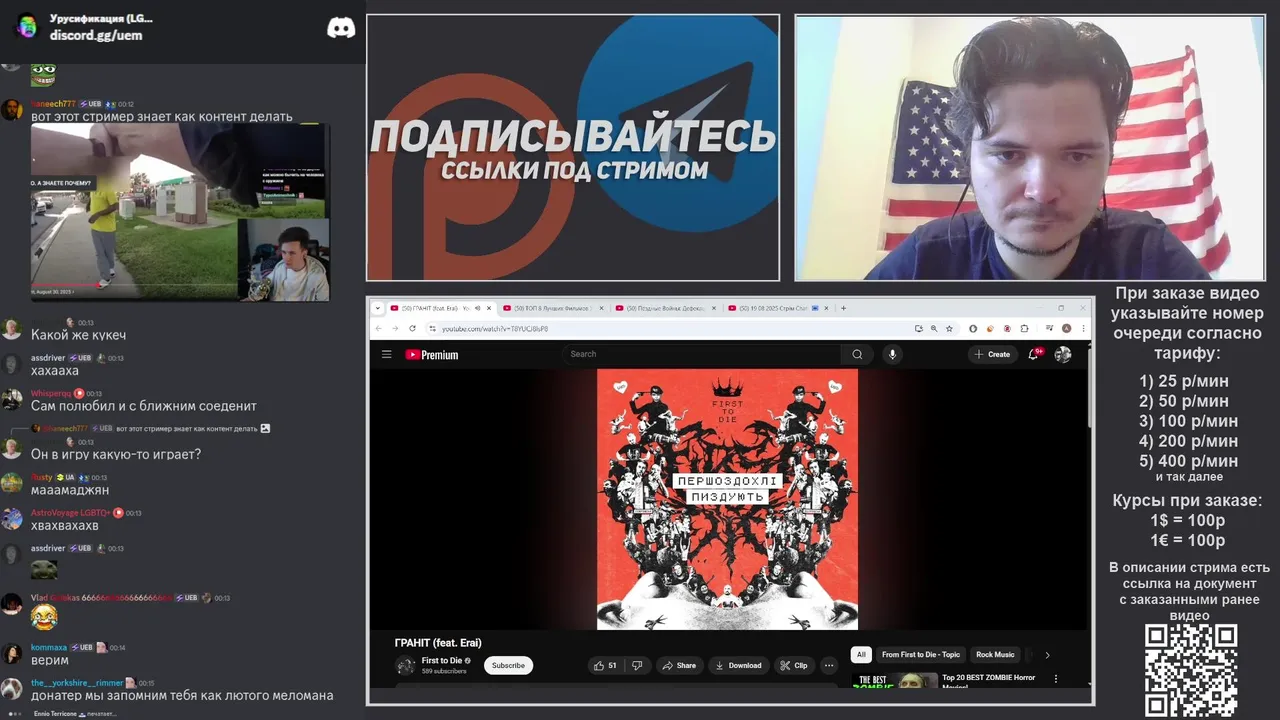
Task: Click username Whisperqq in chat
Action: point(51,393)
